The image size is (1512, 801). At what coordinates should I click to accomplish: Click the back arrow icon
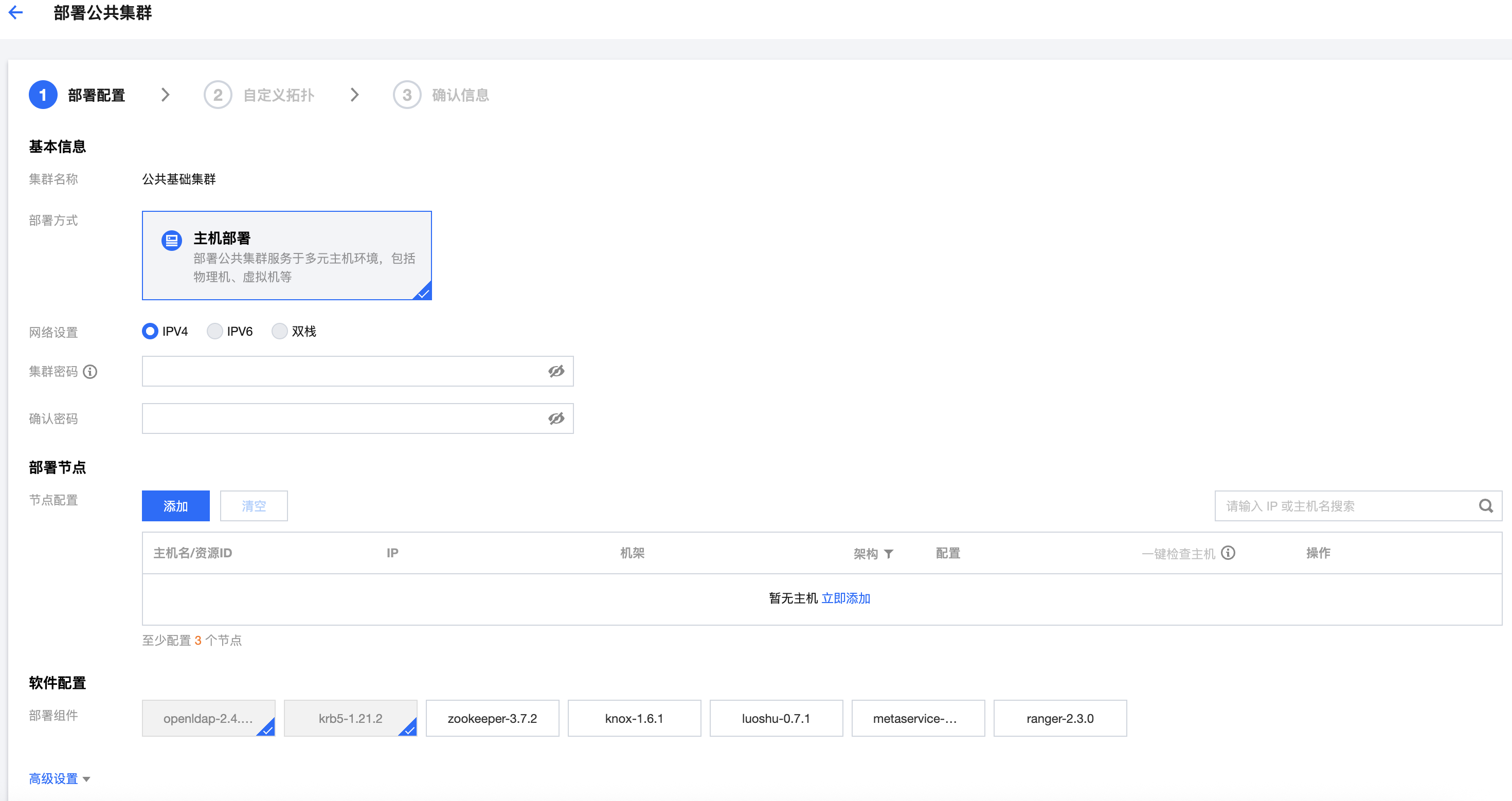pos(16,12)
